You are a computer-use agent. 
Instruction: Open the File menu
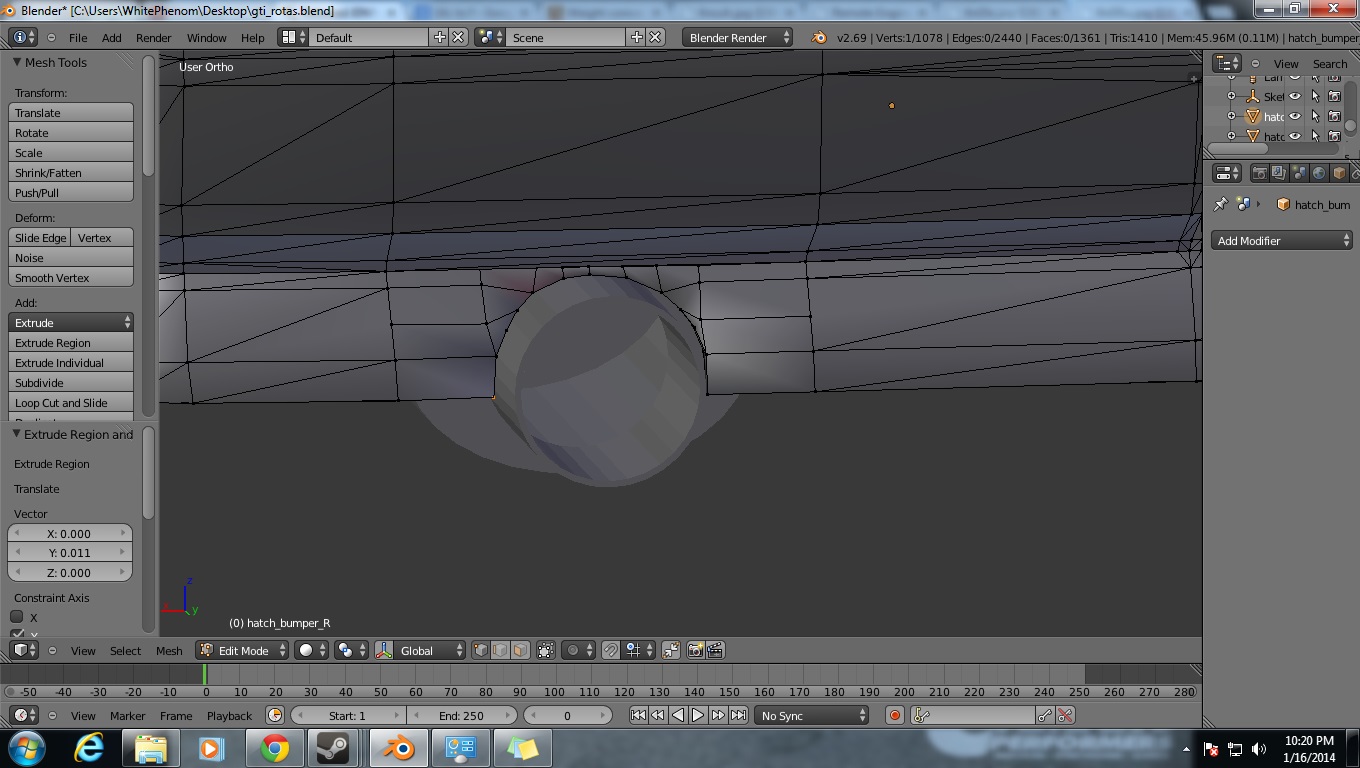click(x=78, y=38)
